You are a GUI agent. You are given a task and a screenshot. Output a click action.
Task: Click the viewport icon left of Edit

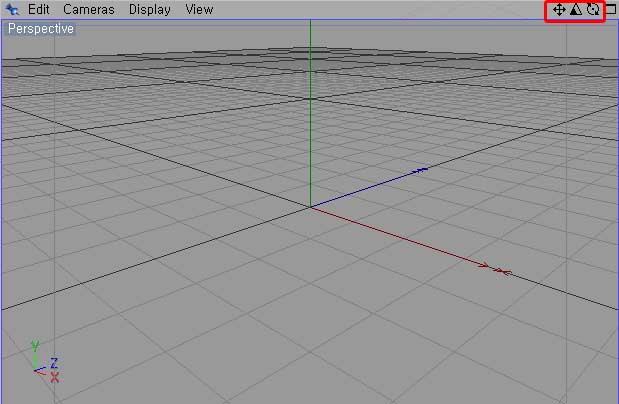12,9
